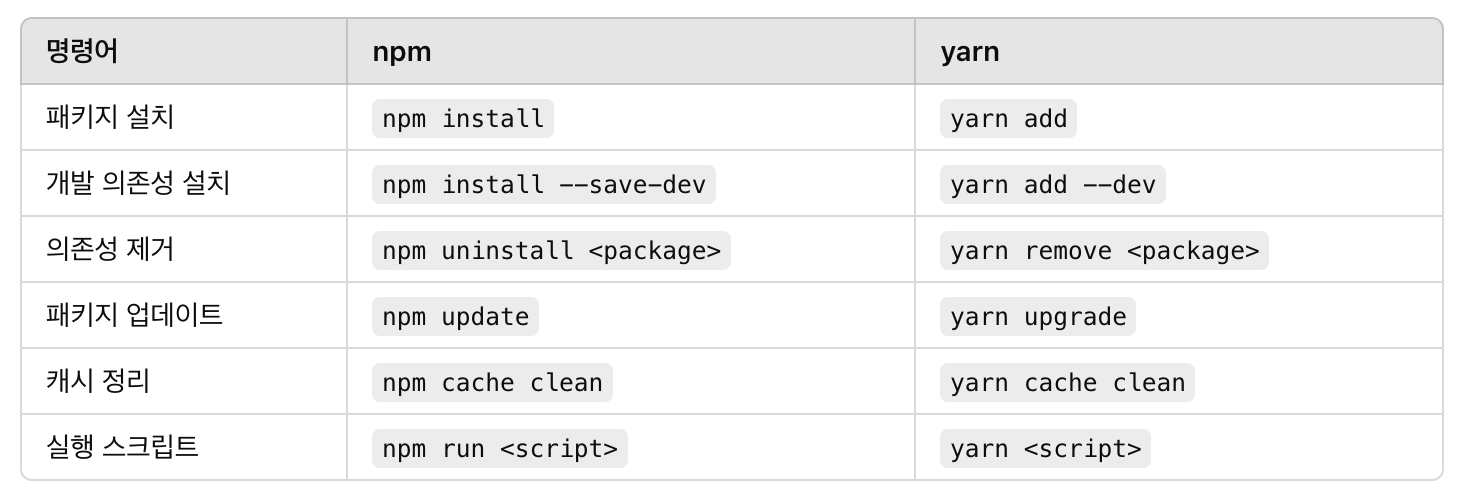This screenshot has height=498, width=1460.
Task: Click 'yarn remove <package>' code
Action: (x=1104, y=251)
